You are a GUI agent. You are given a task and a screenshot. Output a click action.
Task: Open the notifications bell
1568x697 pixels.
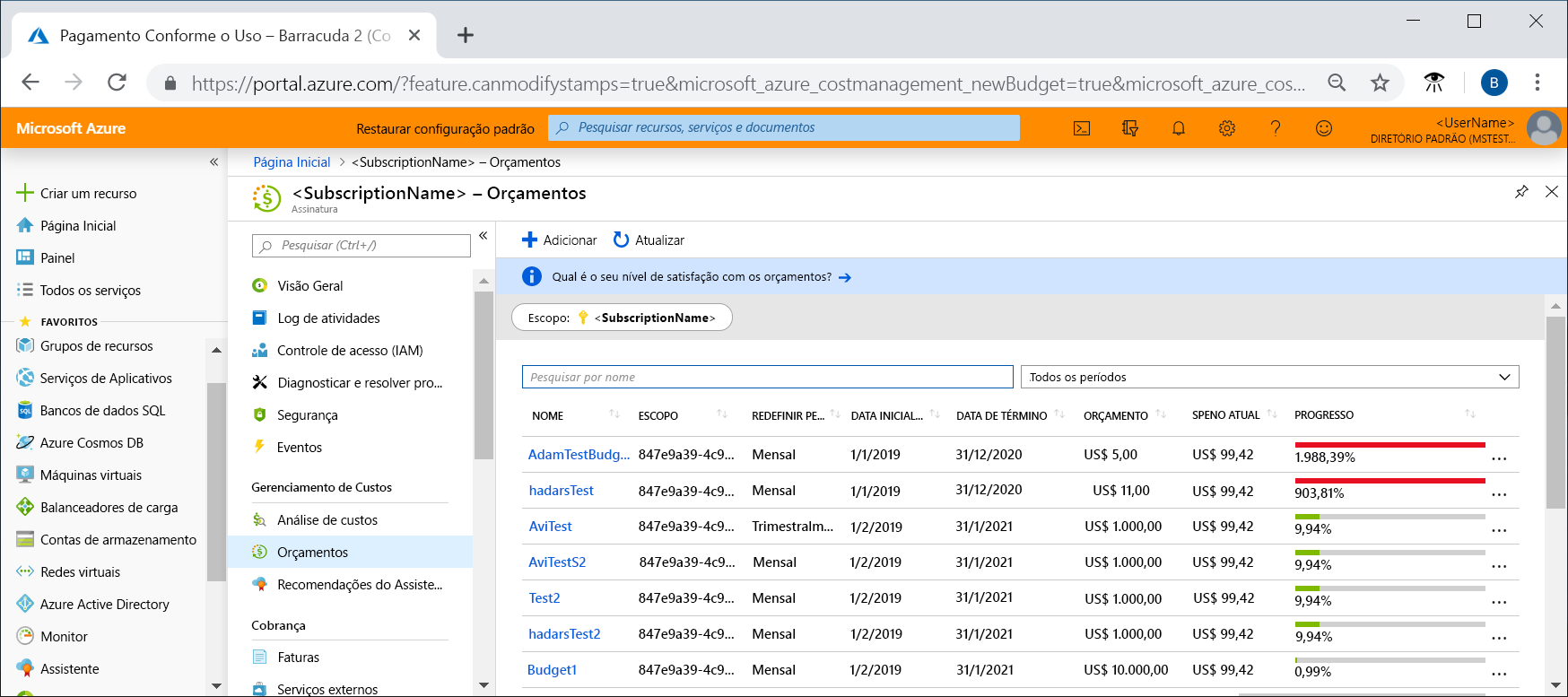[x=1179, y=128]
